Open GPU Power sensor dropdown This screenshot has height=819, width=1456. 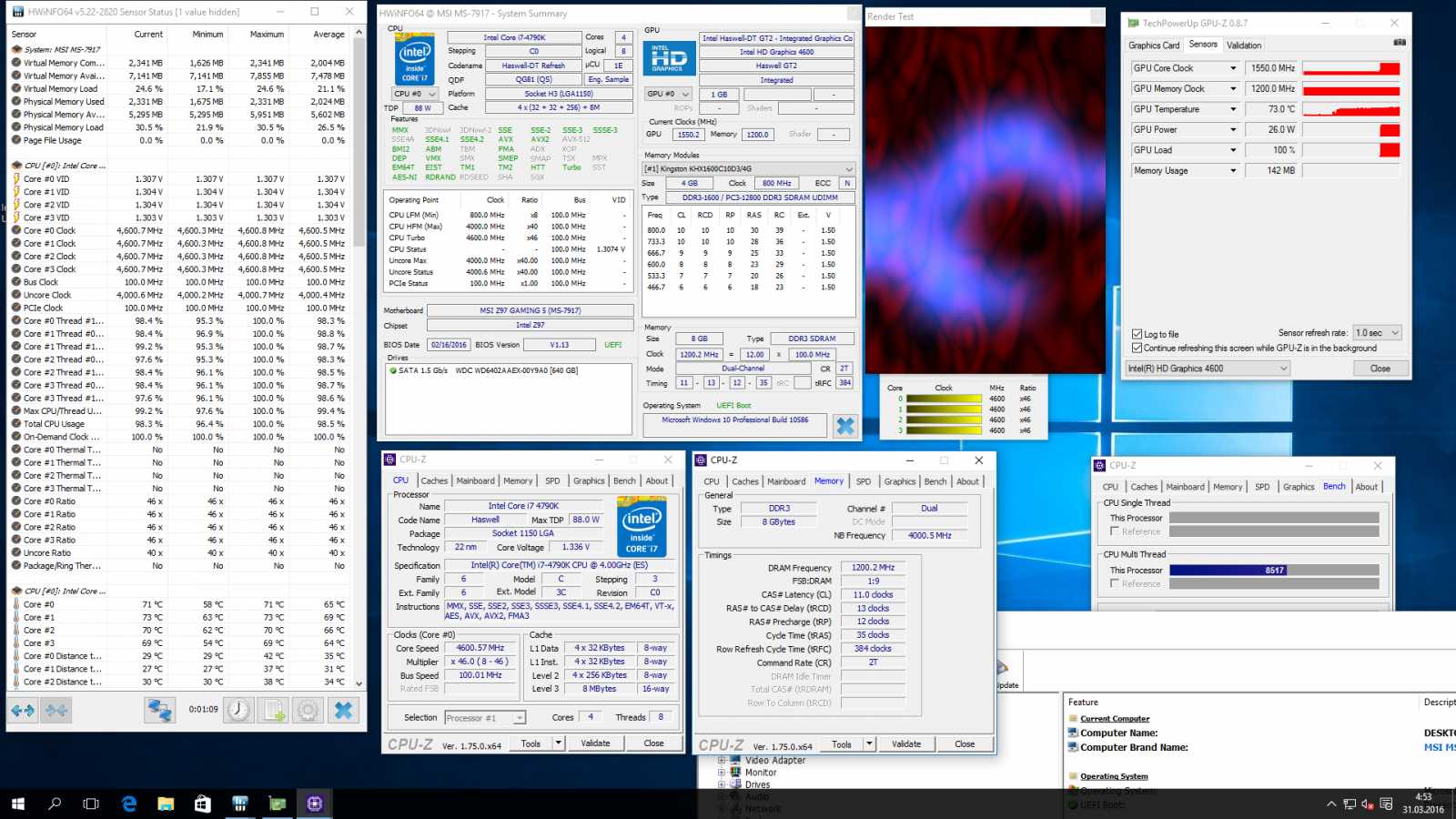point(1233,129)
